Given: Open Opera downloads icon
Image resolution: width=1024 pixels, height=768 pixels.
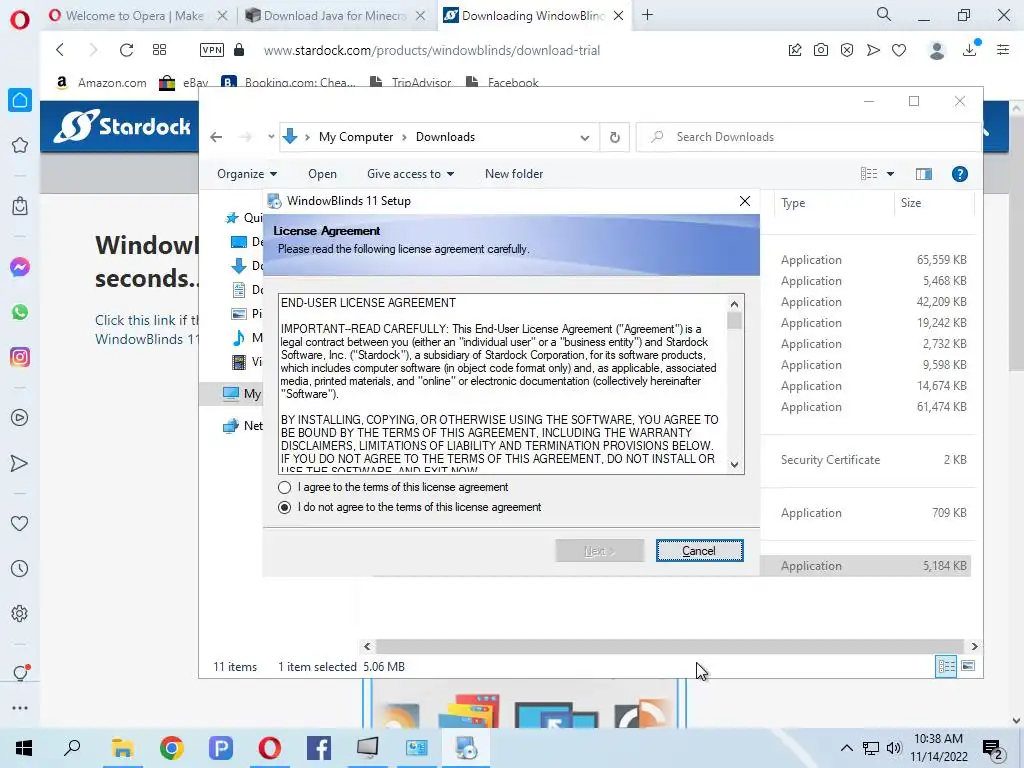Looking at the screenshot, I should 970,50.
